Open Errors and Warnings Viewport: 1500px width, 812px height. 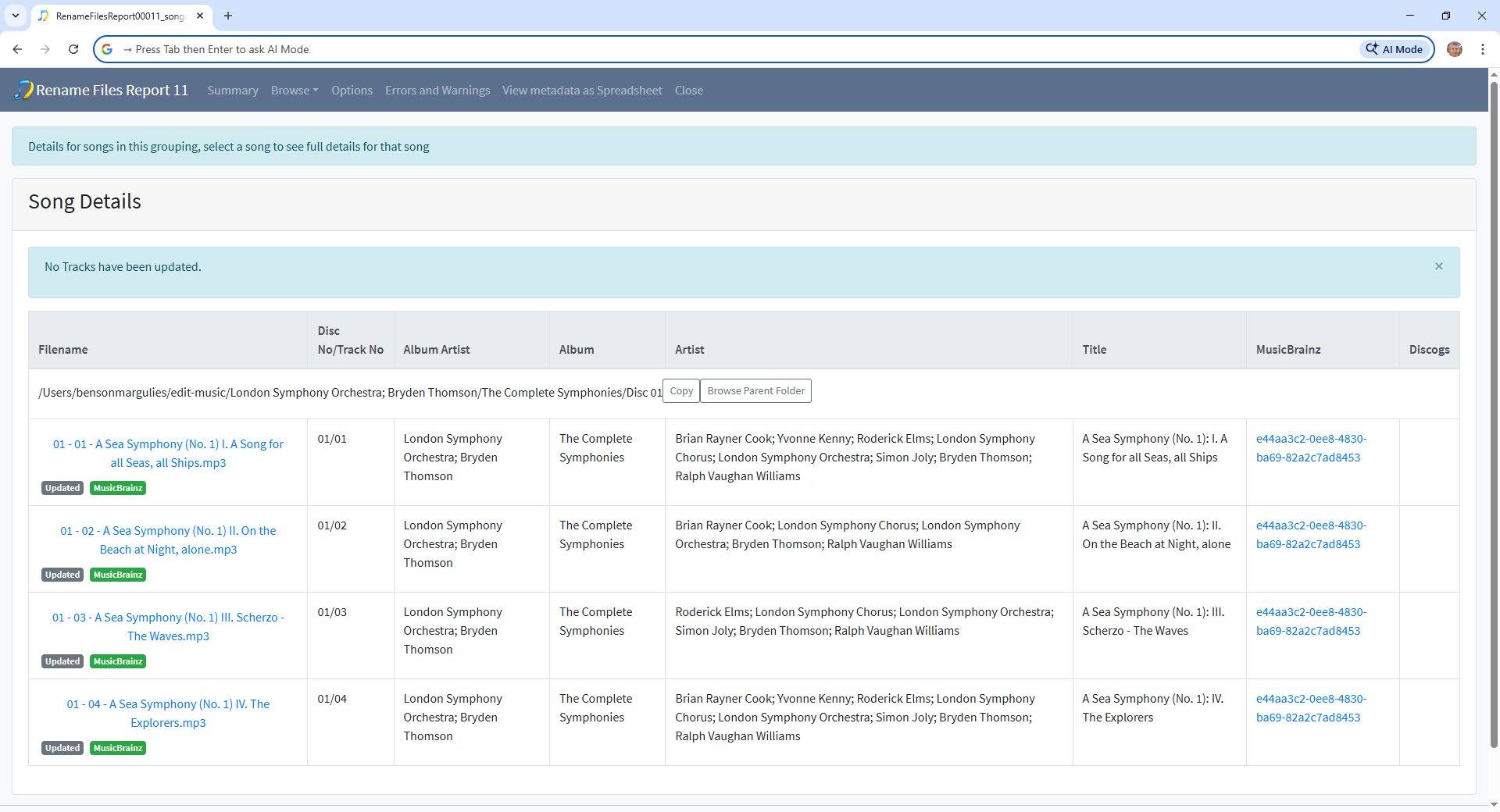[x=437, y=91]
